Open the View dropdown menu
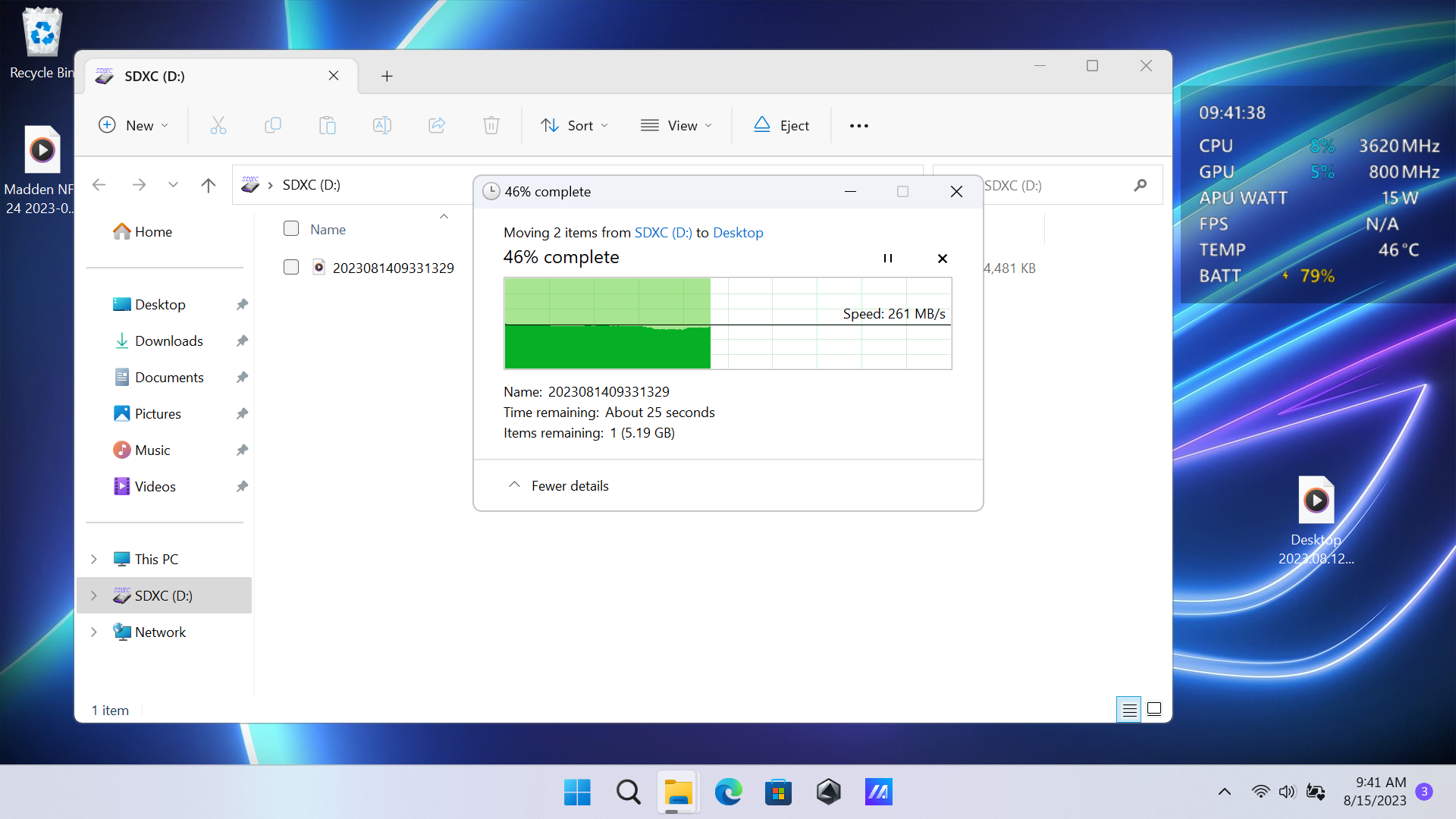The height and width of the screenshot is (819, 1456). point(676,125)
